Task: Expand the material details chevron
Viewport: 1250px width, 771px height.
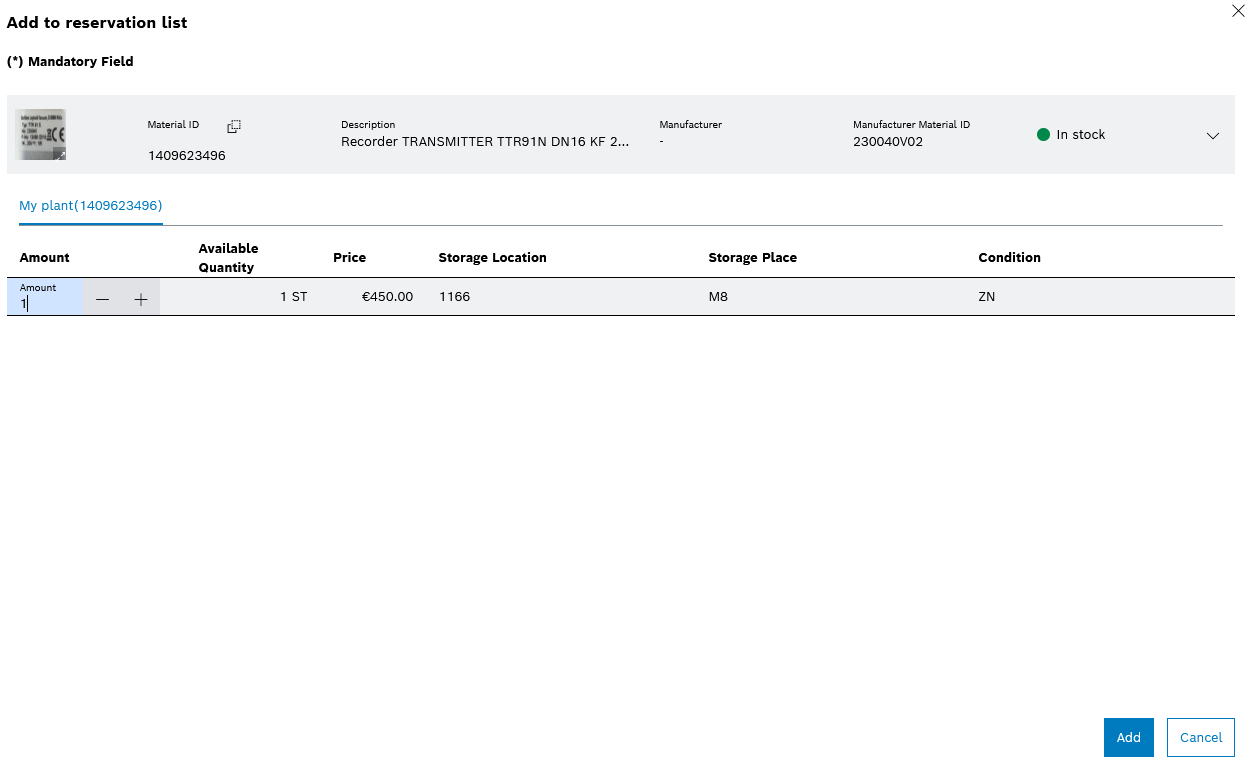Action: click(x=1213, y=136)
